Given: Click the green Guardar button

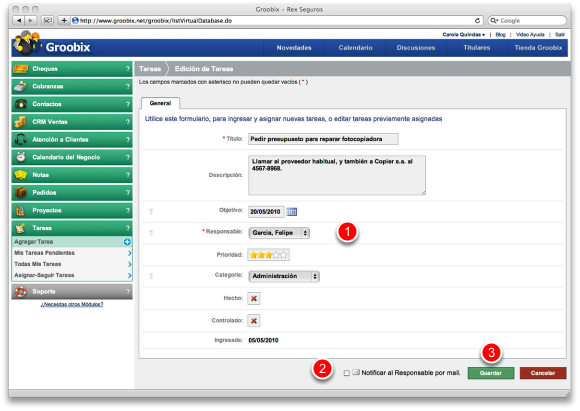Looking at the screenshot, I should pos(490,373).
